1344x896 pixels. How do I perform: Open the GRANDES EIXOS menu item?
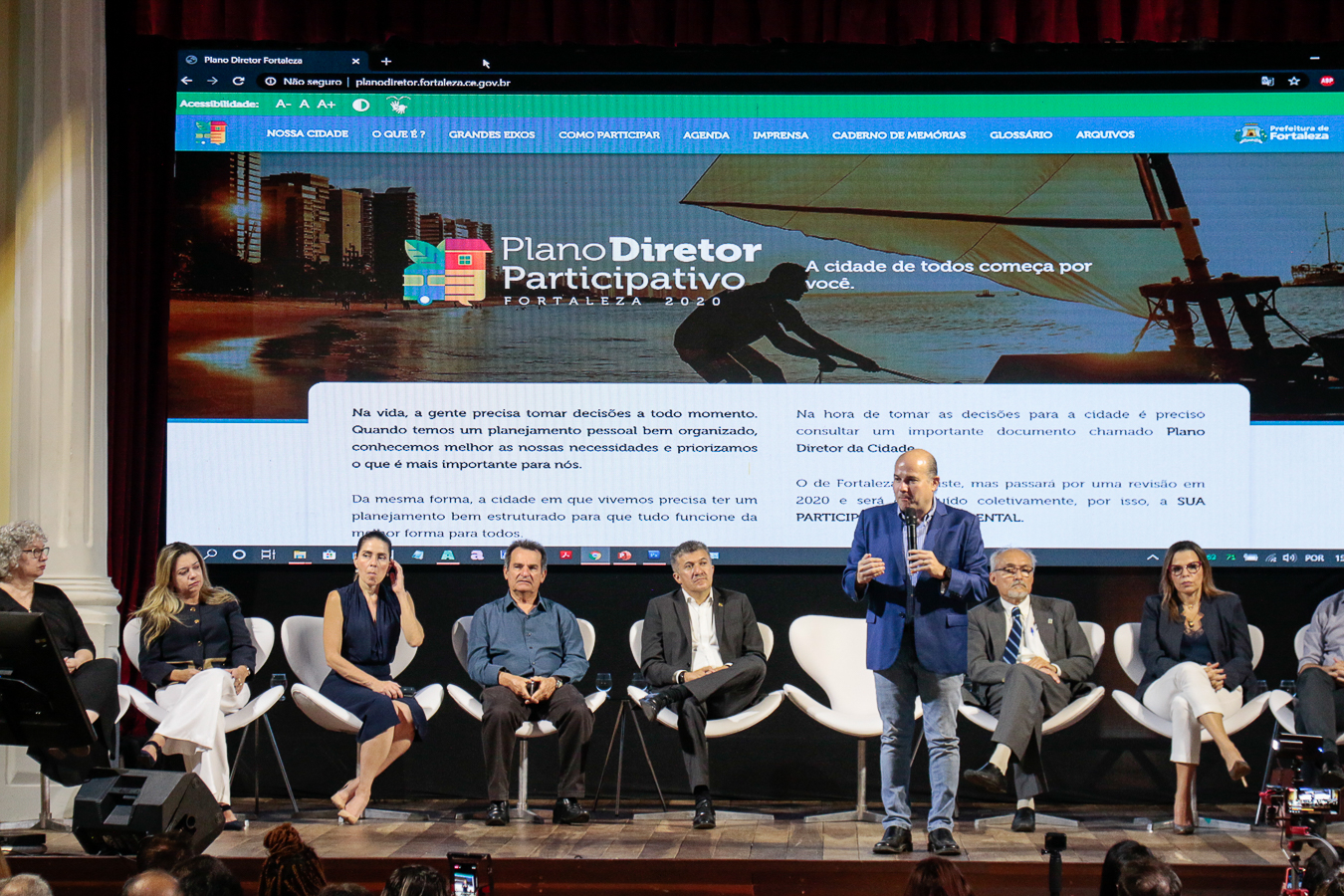tap(492, 134)
